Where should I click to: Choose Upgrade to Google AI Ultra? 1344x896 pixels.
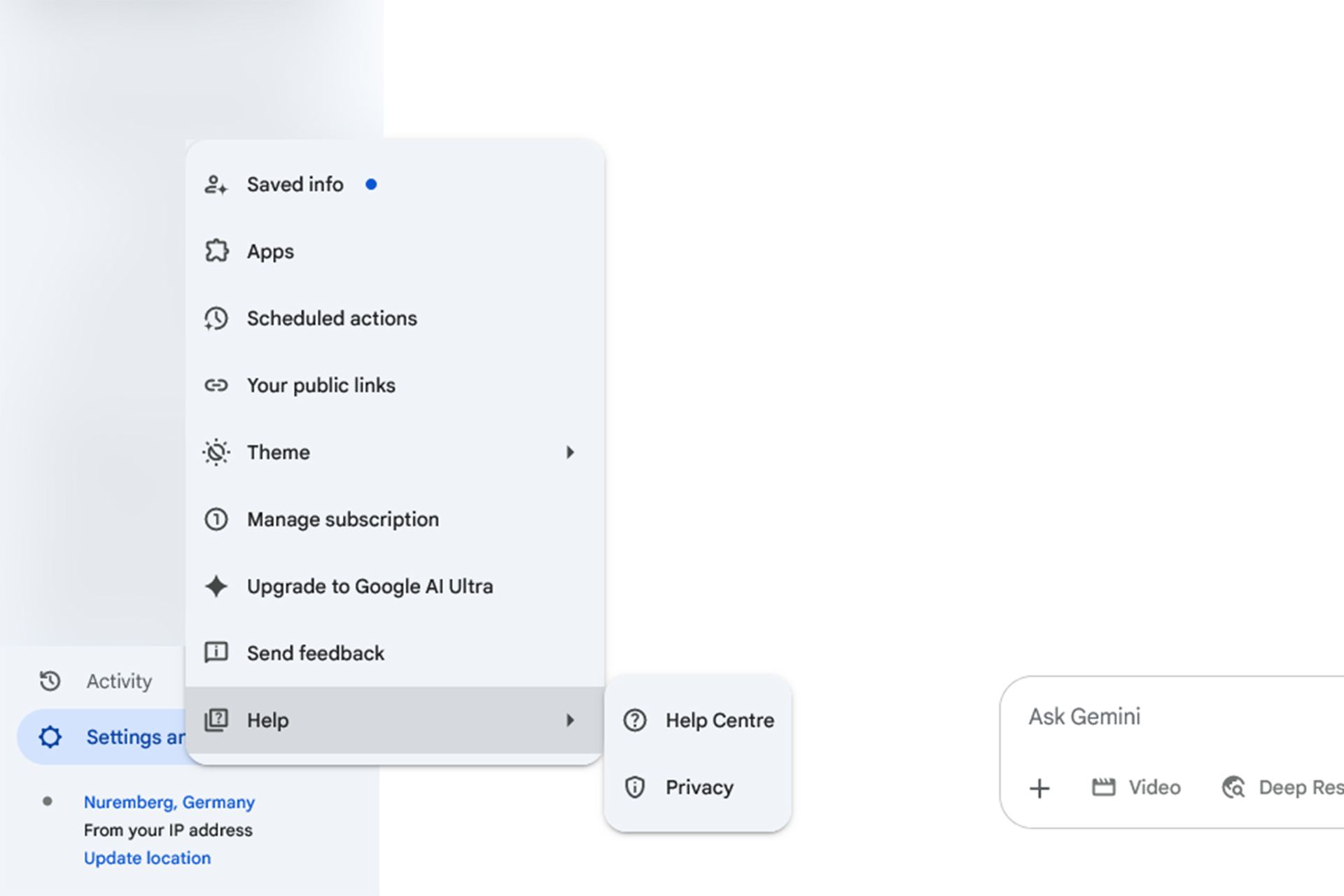370,587
